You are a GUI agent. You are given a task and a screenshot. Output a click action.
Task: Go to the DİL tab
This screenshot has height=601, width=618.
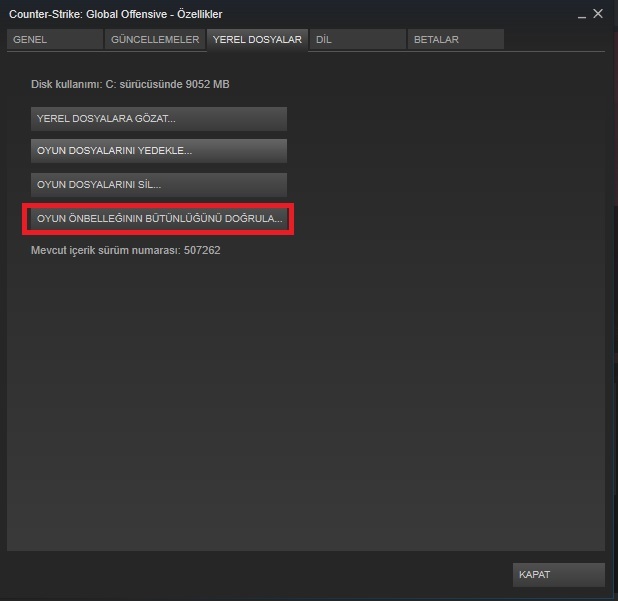click(x=357, y=39)
